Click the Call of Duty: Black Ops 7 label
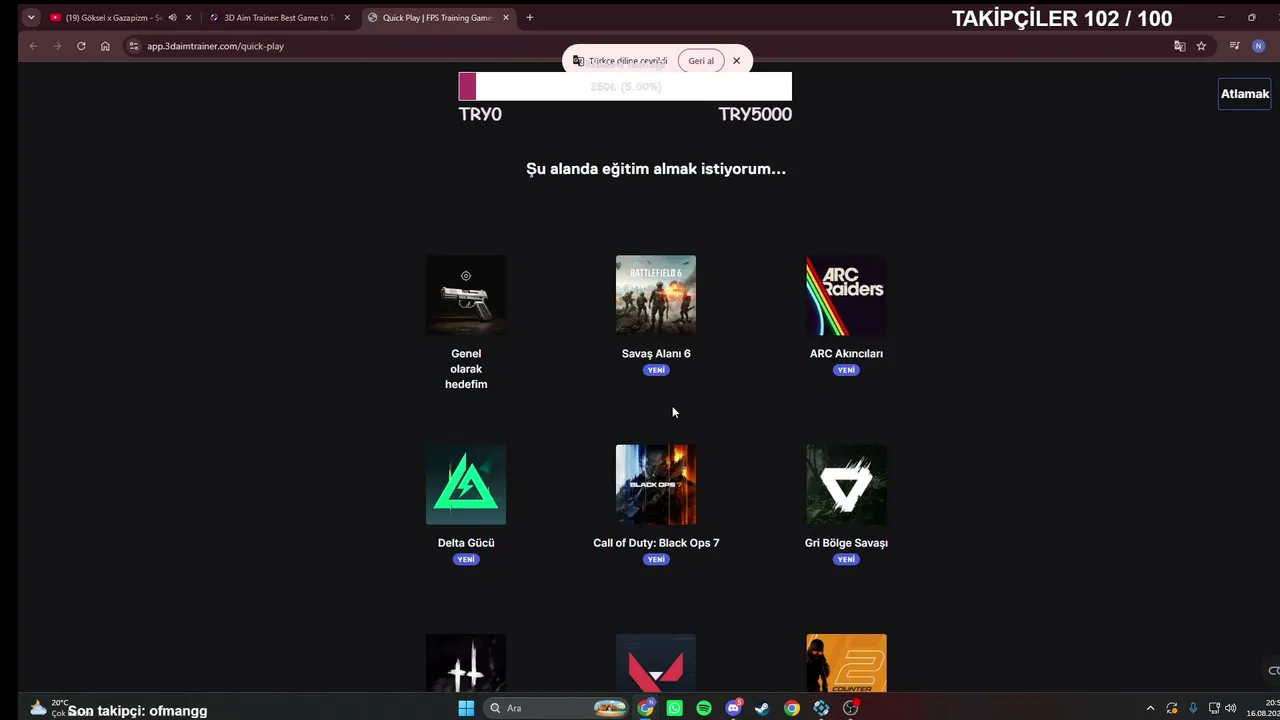The height and width of the screenshot is (720, 1280). click(x=656, y=543)
